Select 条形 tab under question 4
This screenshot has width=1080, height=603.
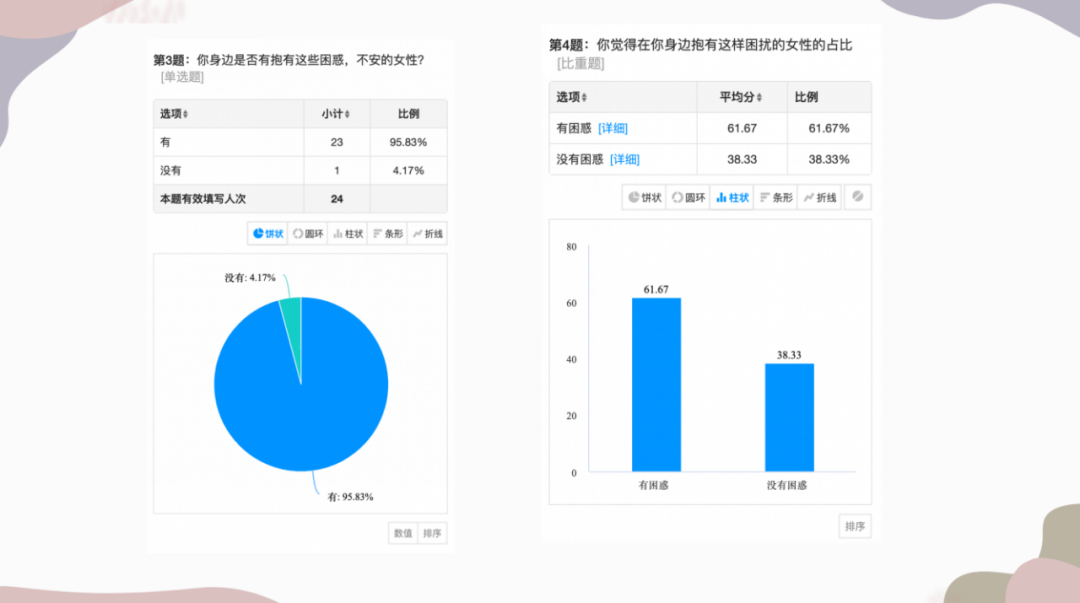pyautogui.click(x=776, y=197)
